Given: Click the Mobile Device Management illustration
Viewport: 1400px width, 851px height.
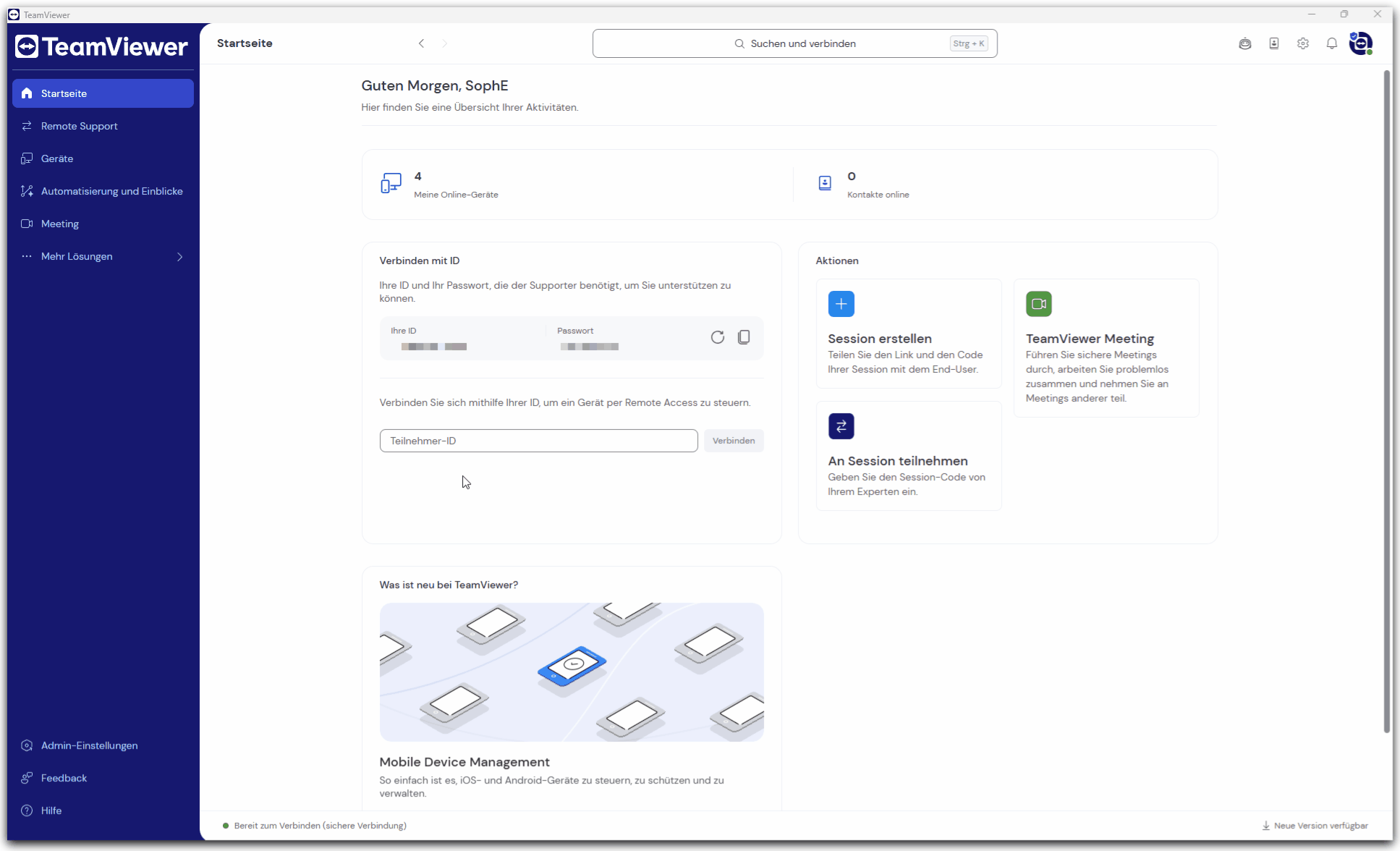Looking at the screenshot, I should coord(572,672).
